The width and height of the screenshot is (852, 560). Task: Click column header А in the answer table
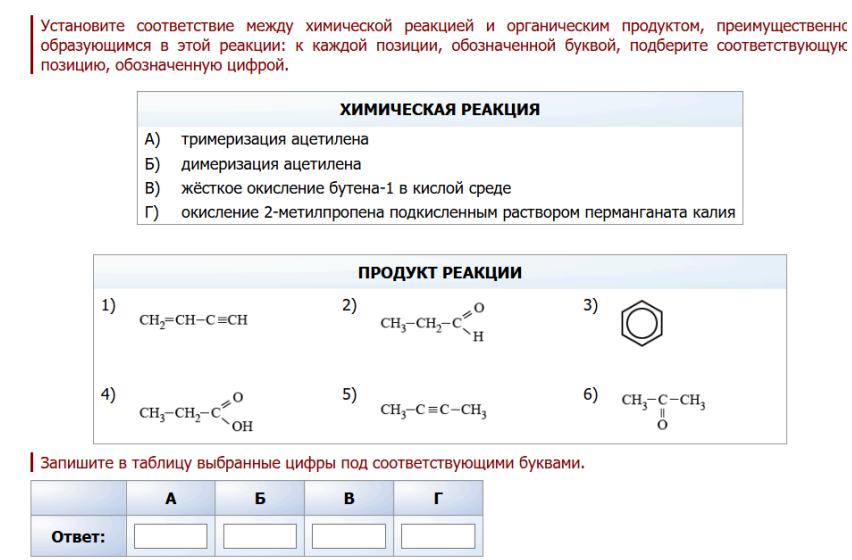(170, 498)
